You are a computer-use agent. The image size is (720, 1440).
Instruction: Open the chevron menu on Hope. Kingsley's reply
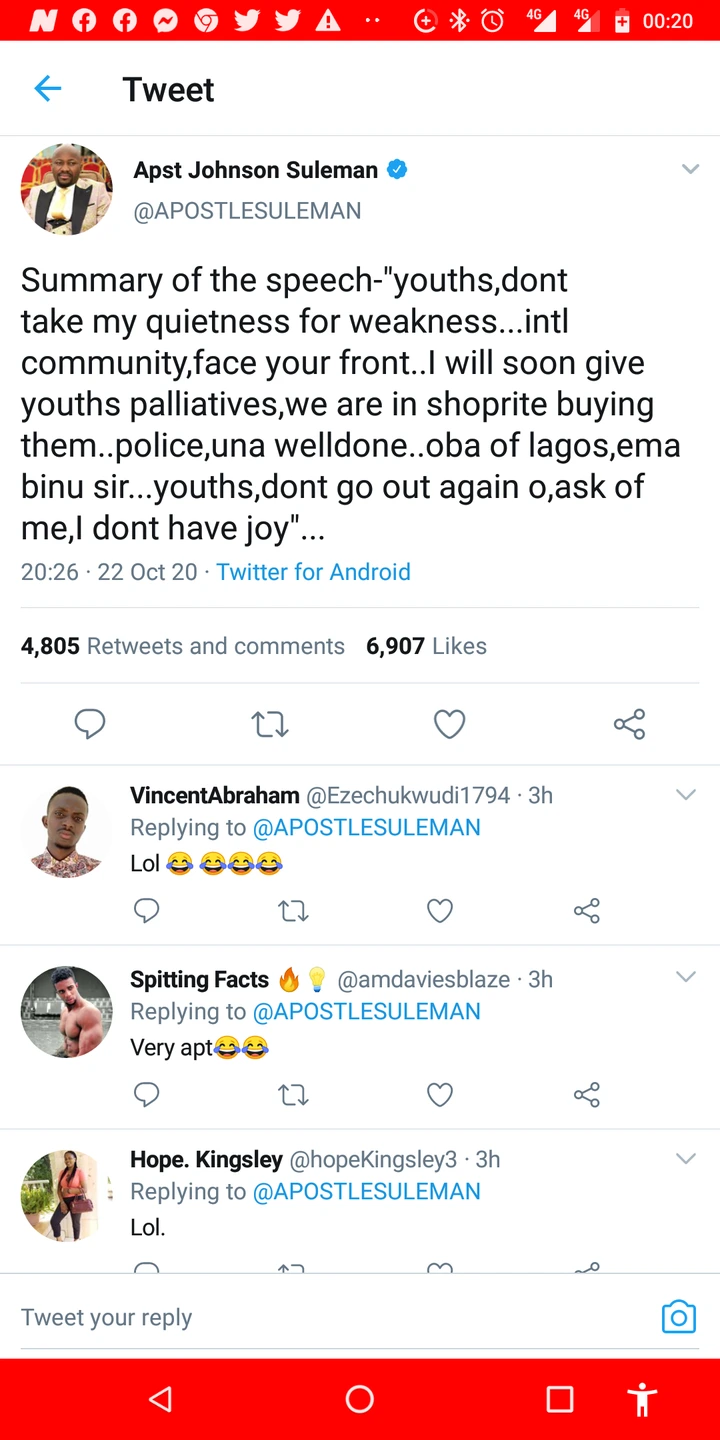pyautogui.click(x=686, y=1159)
